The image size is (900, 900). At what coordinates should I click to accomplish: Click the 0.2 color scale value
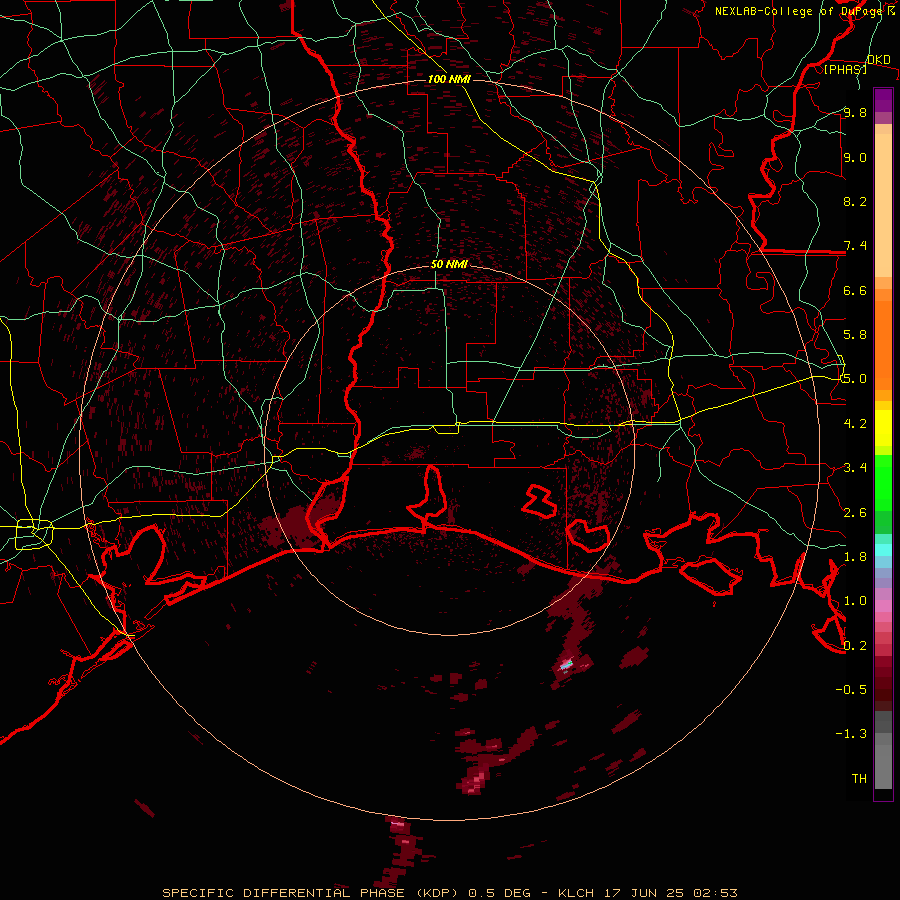point(855,646)
